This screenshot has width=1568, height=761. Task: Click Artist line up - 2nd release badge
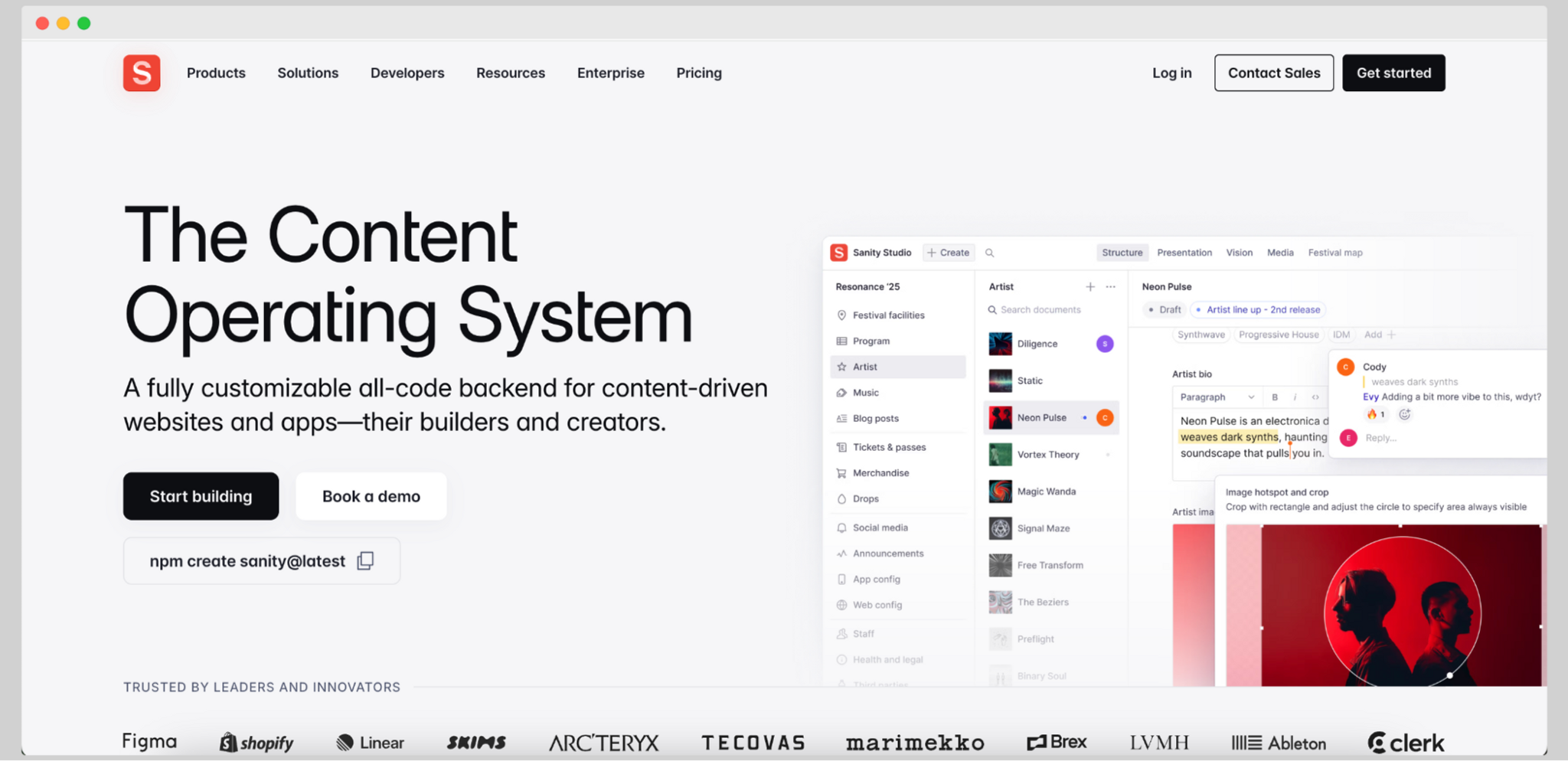(x=1259, y=310)
